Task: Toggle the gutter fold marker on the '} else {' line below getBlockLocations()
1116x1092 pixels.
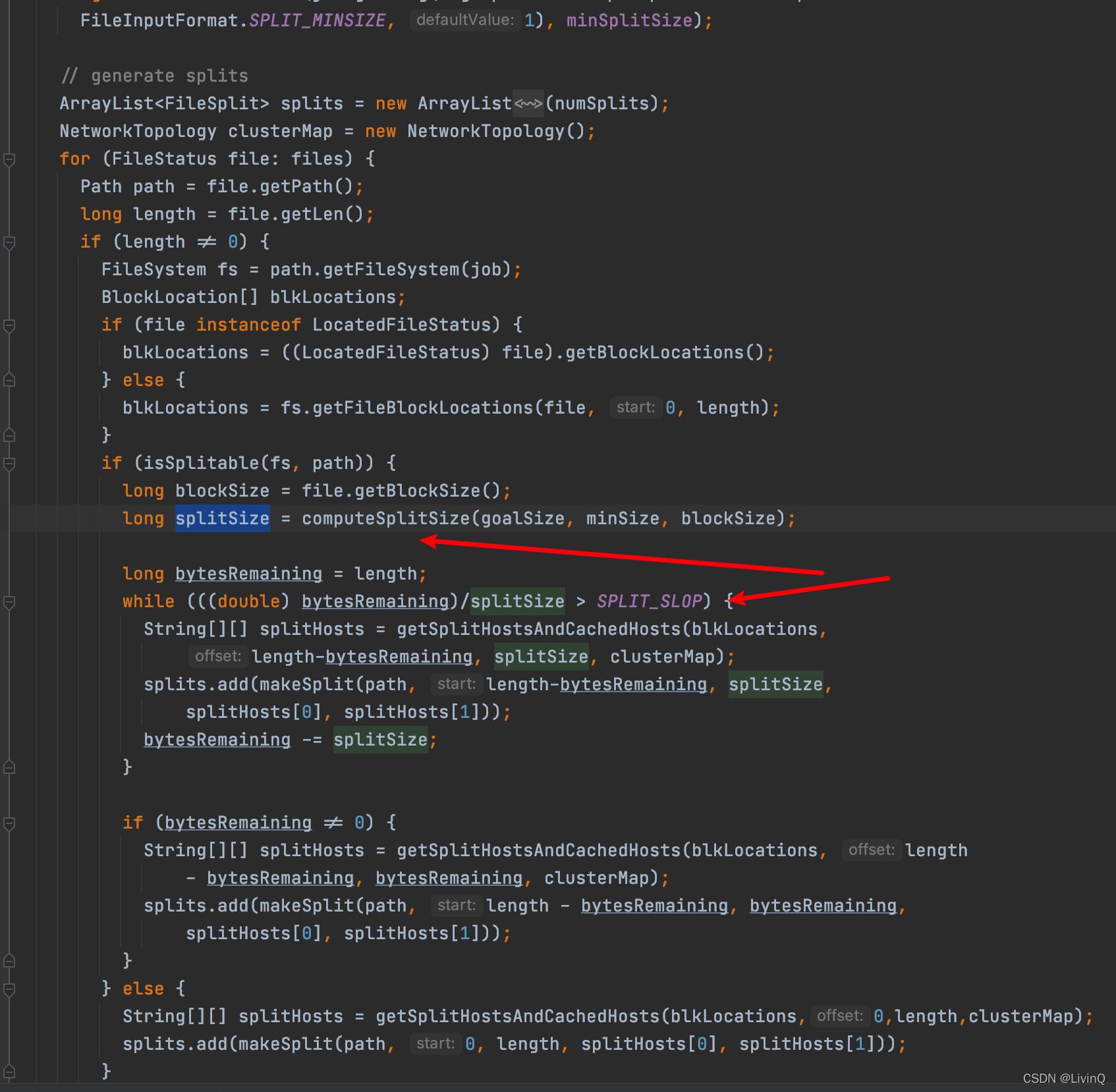Action: click(x=9, y=380)
